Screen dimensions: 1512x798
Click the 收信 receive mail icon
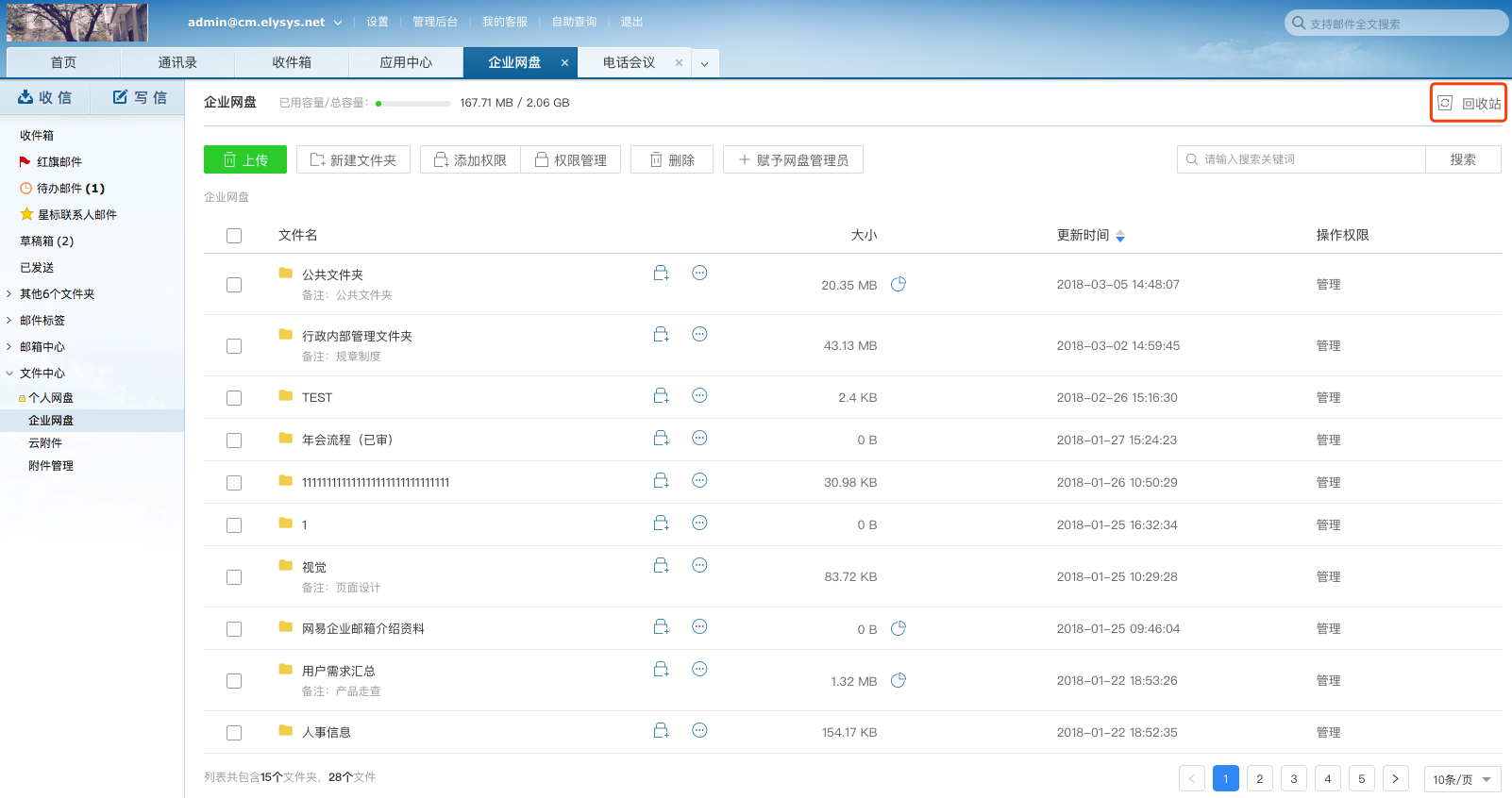click(25, 97)
